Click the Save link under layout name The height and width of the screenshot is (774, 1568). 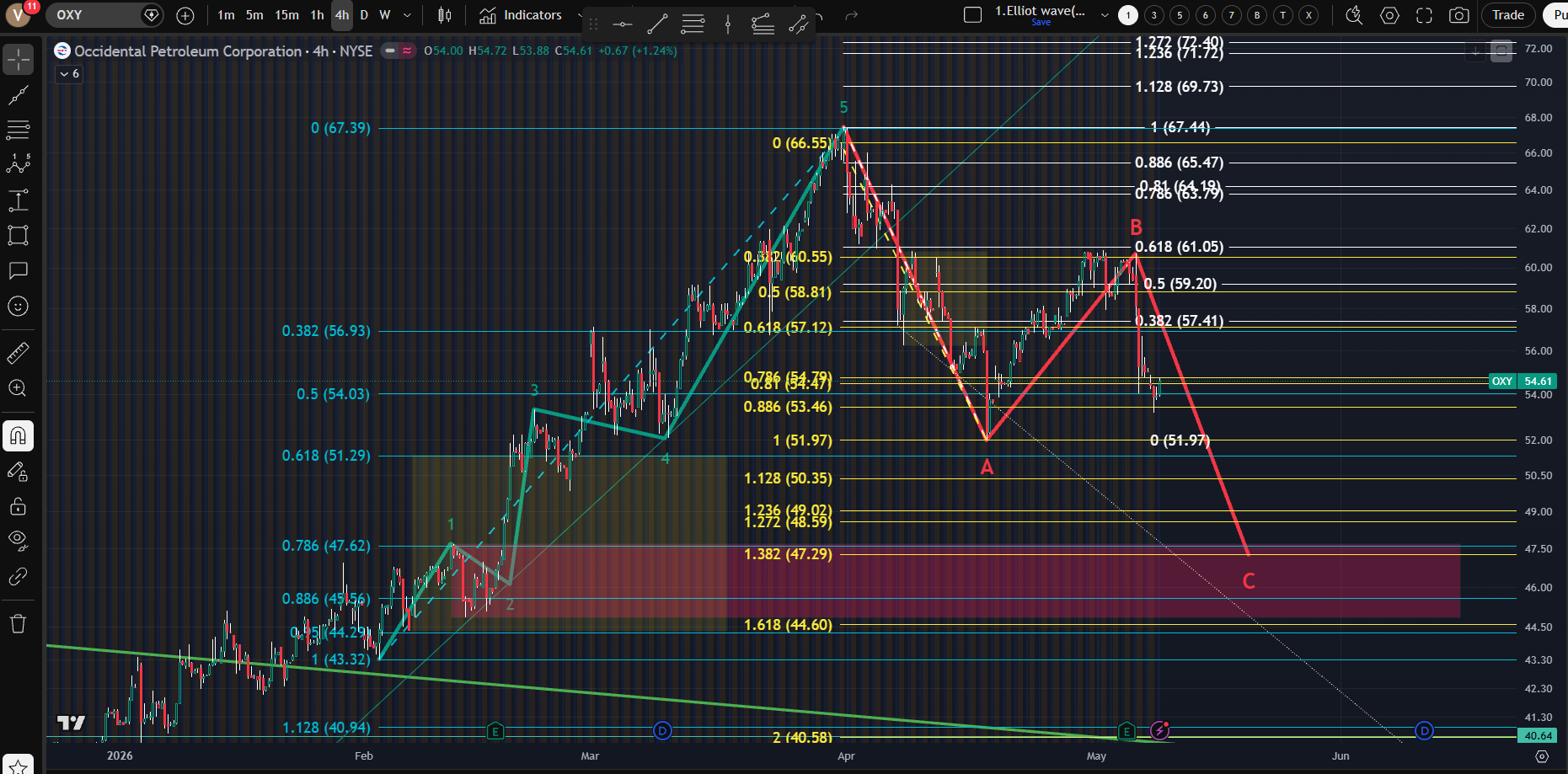(x=1041, y=23)
